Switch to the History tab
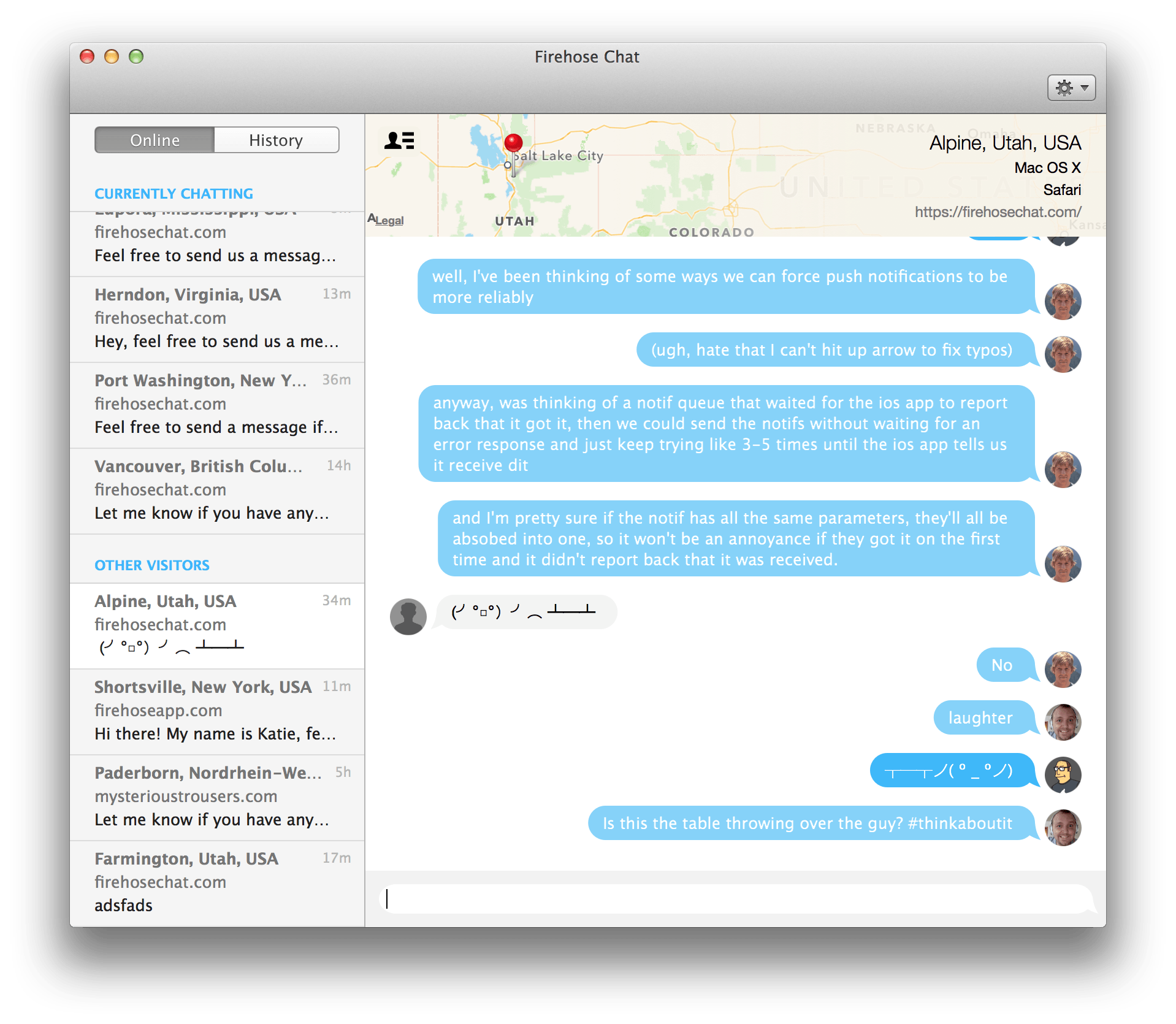Image resolution: width=1176 pixels, height=1024 pixels. tap(276, 140)
